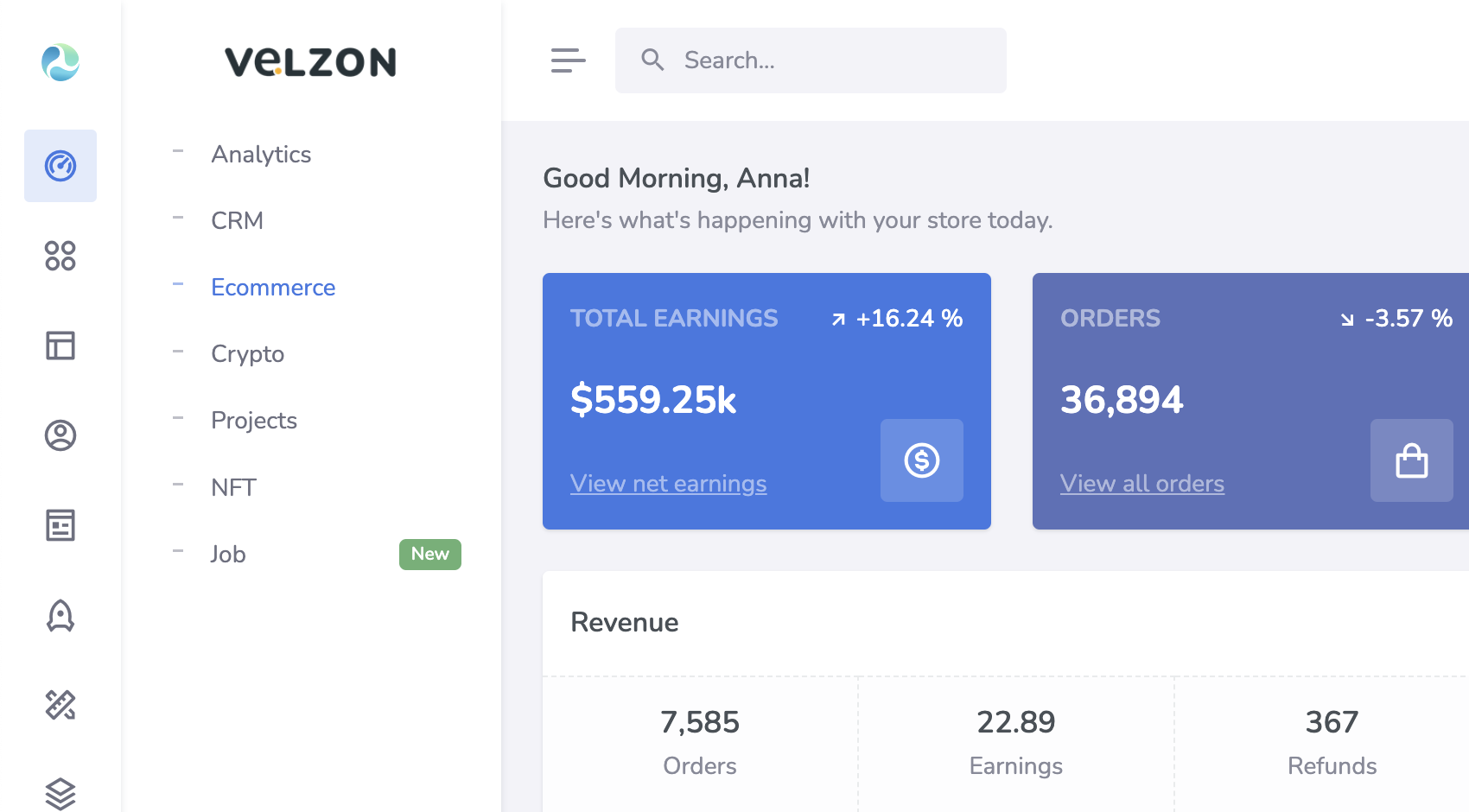The height and width of the screenshot is (812, 1469).
Task: Click the Velzon round logo icon
Action: [60, 62]
